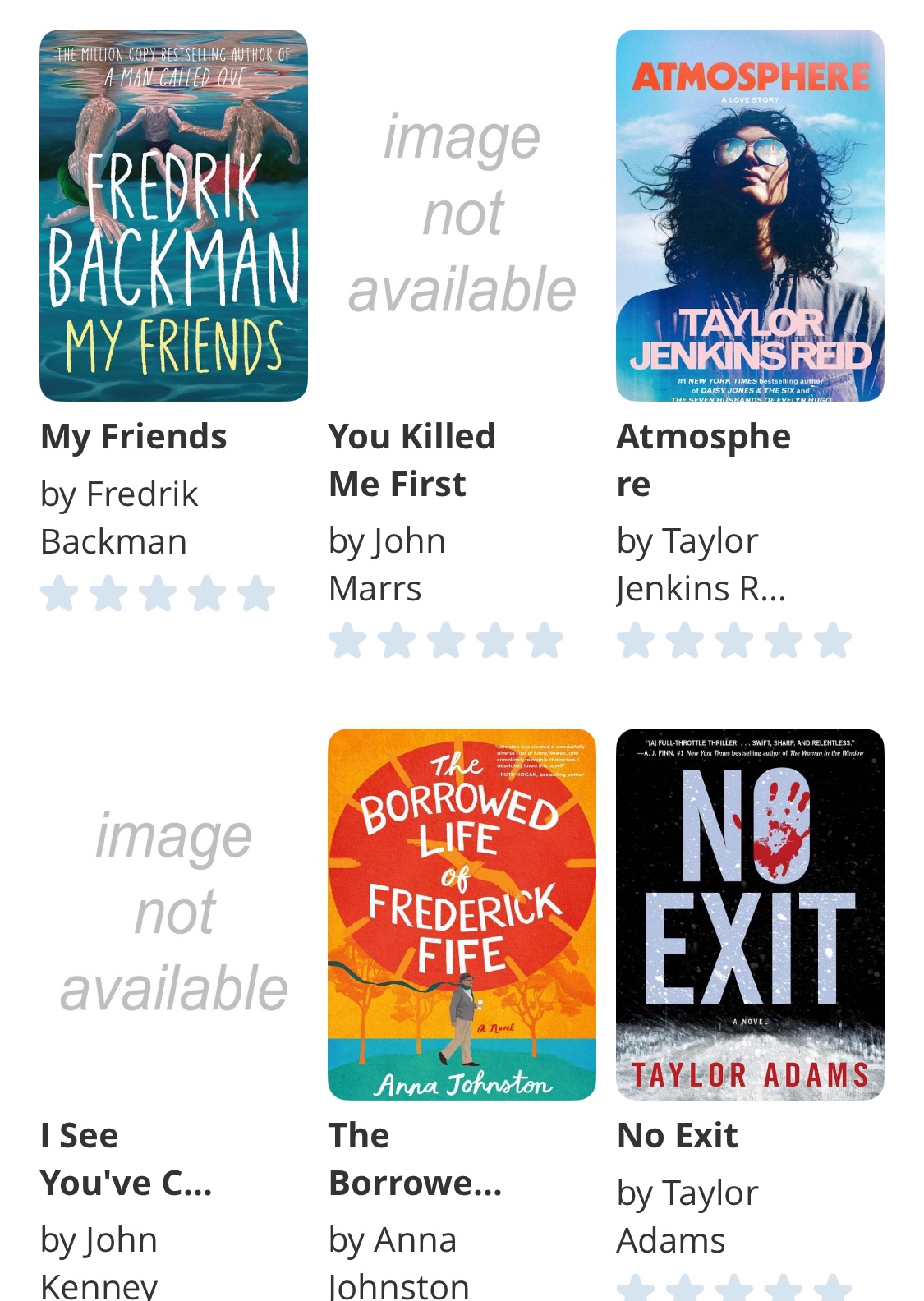Give You Killed Me First three stars

point(446,640)
